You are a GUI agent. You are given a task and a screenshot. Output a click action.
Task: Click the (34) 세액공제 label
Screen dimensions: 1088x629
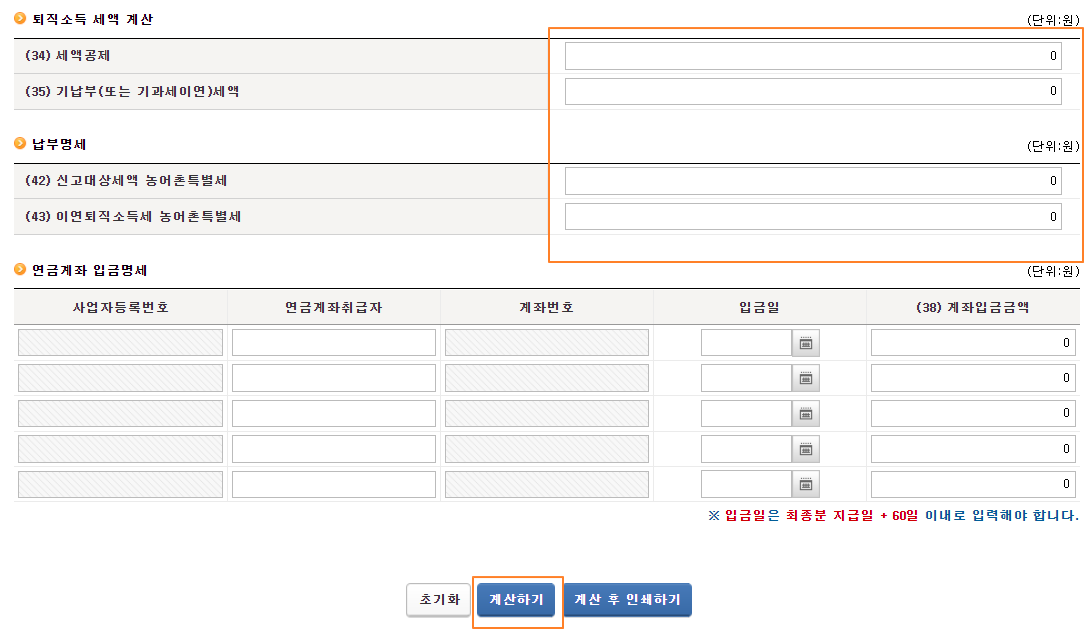point(67,56)
